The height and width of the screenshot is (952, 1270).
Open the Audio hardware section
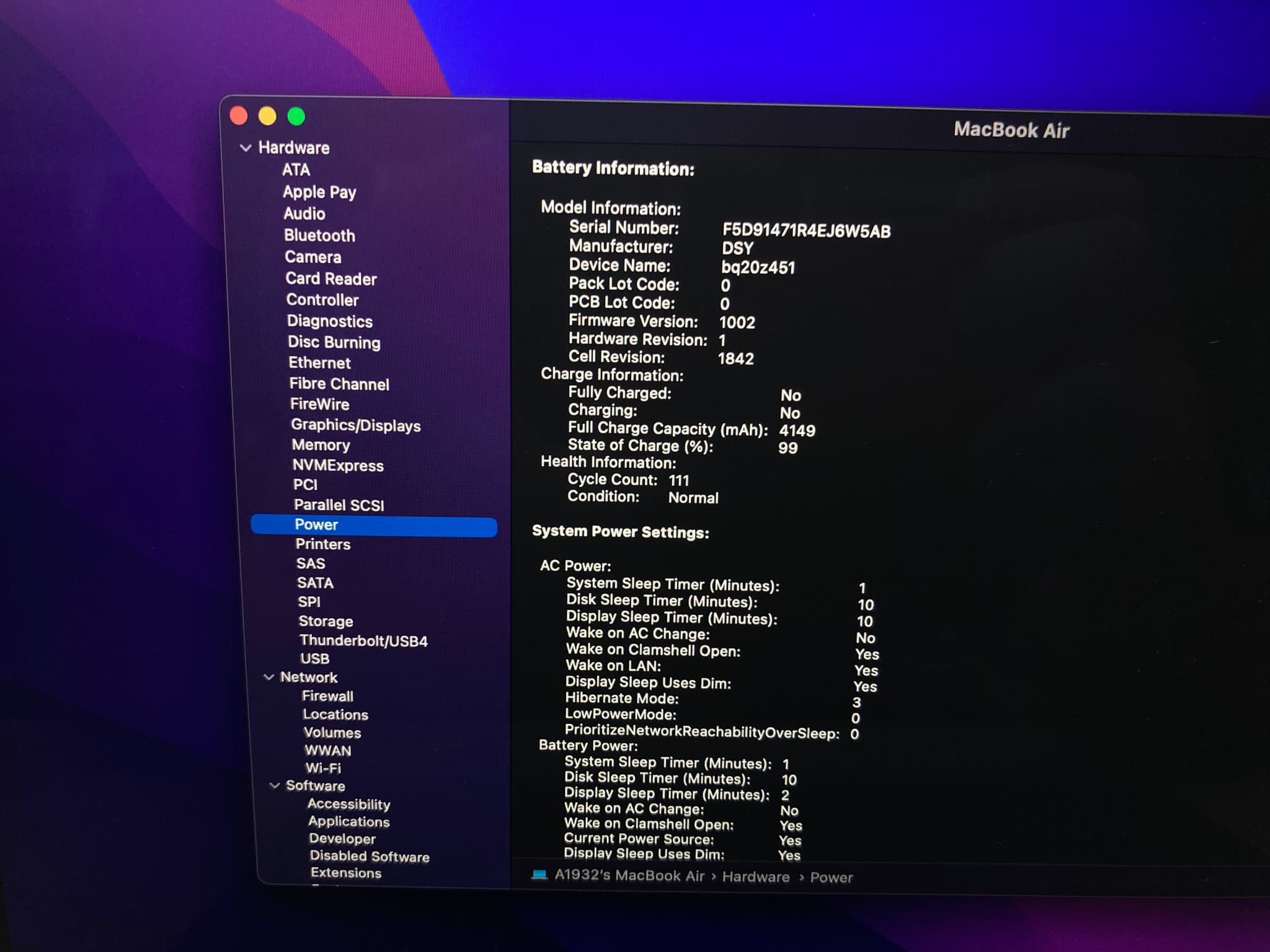click(304, 214)
